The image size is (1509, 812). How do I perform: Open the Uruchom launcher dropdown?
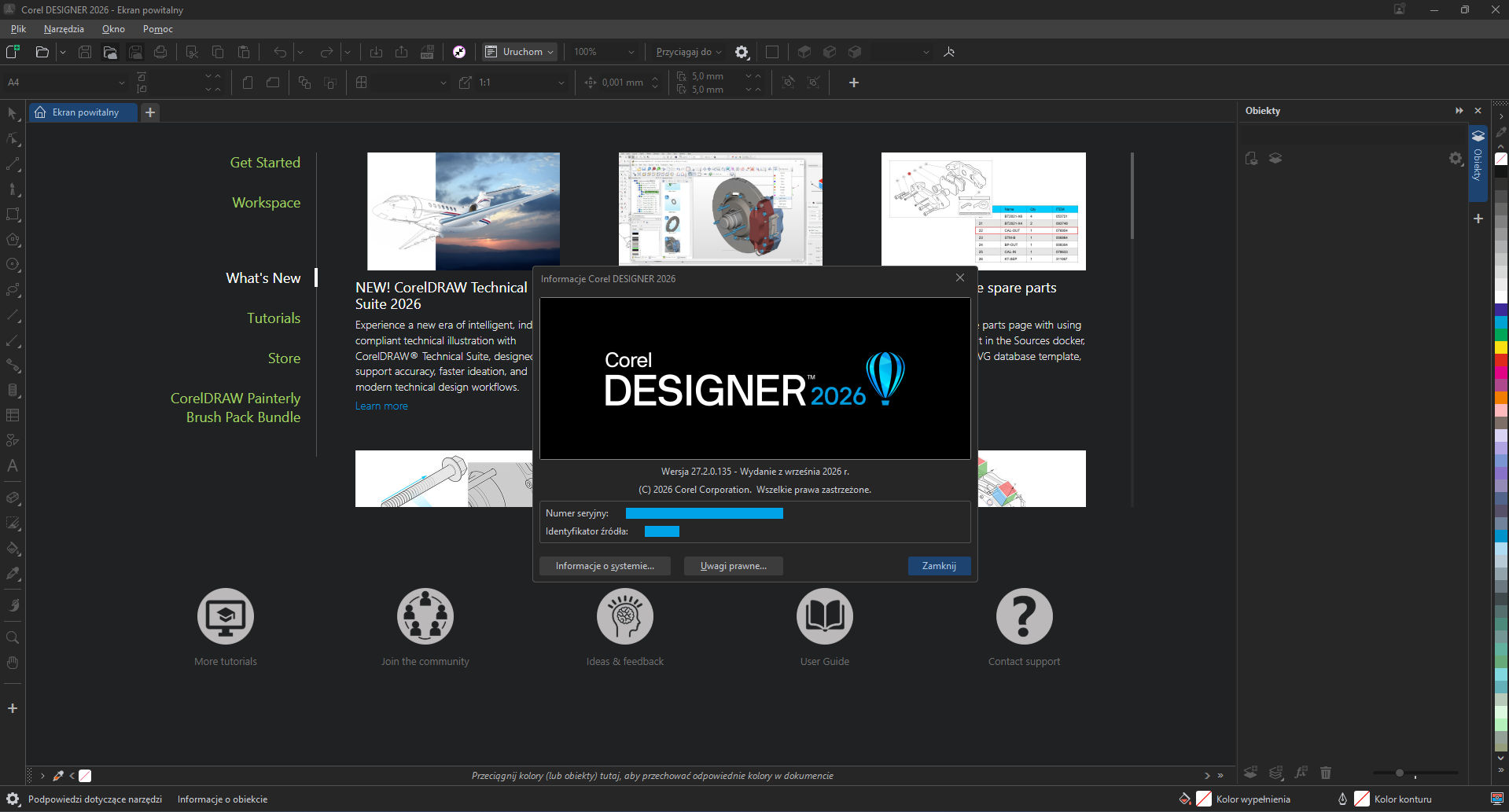click(521, 52)
